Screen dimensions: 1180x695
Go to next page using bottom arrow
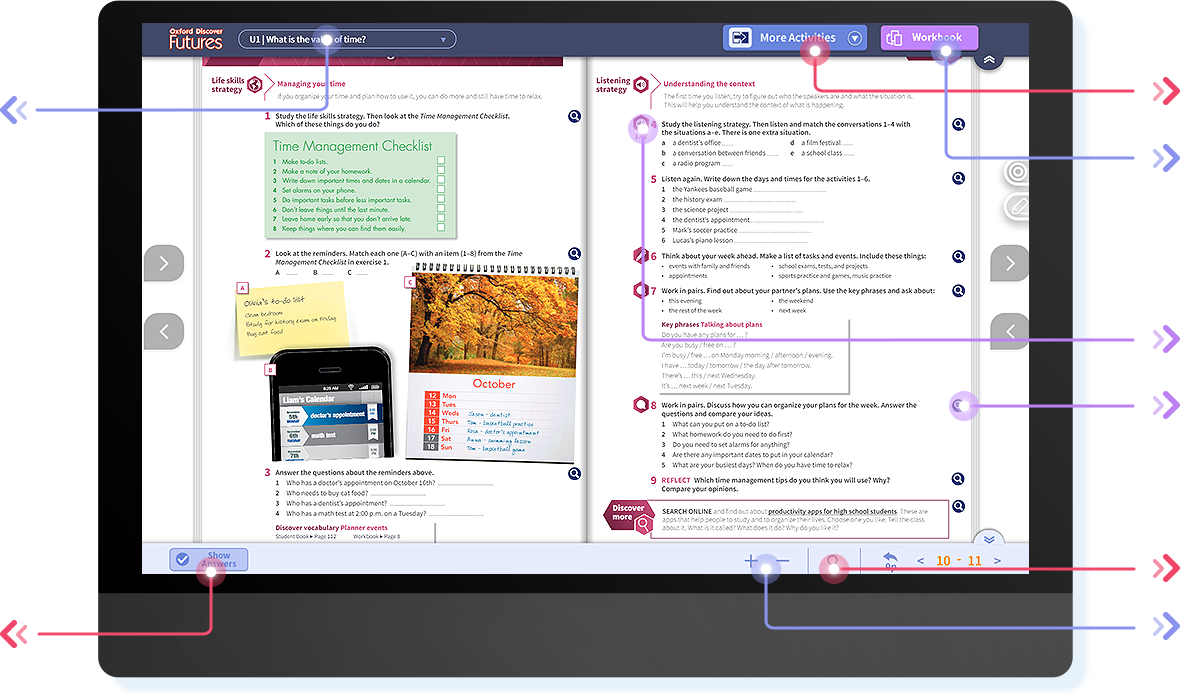click(x=997, y=561)
